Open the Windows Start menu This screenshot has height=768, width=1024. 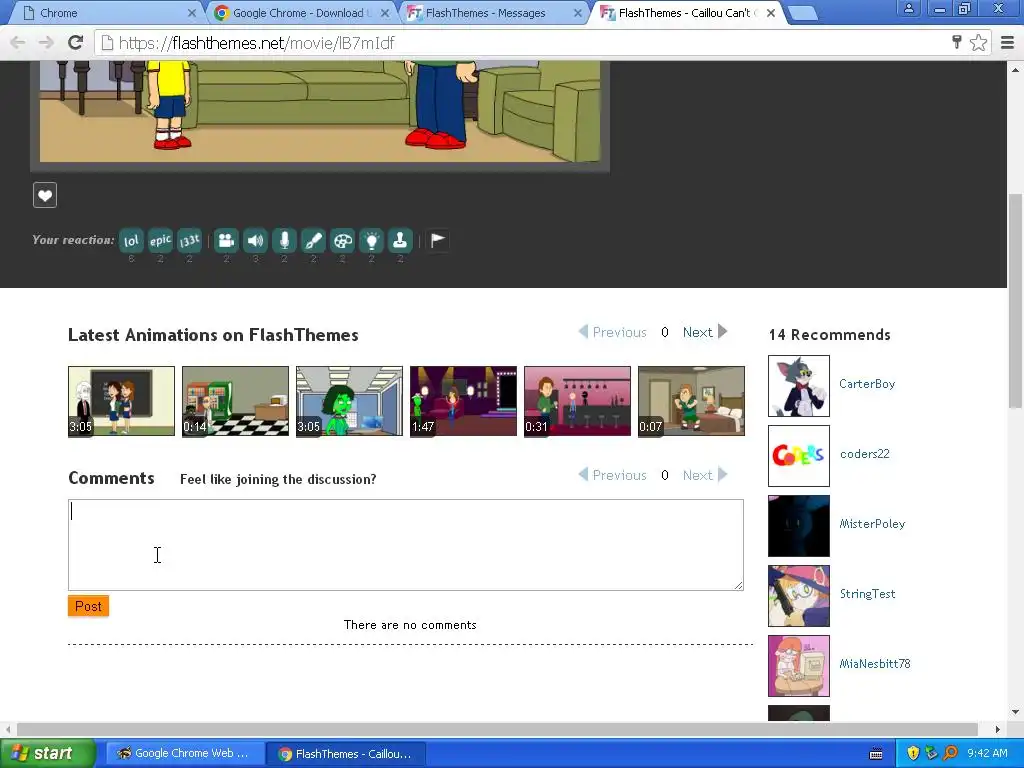coord(47,753)
